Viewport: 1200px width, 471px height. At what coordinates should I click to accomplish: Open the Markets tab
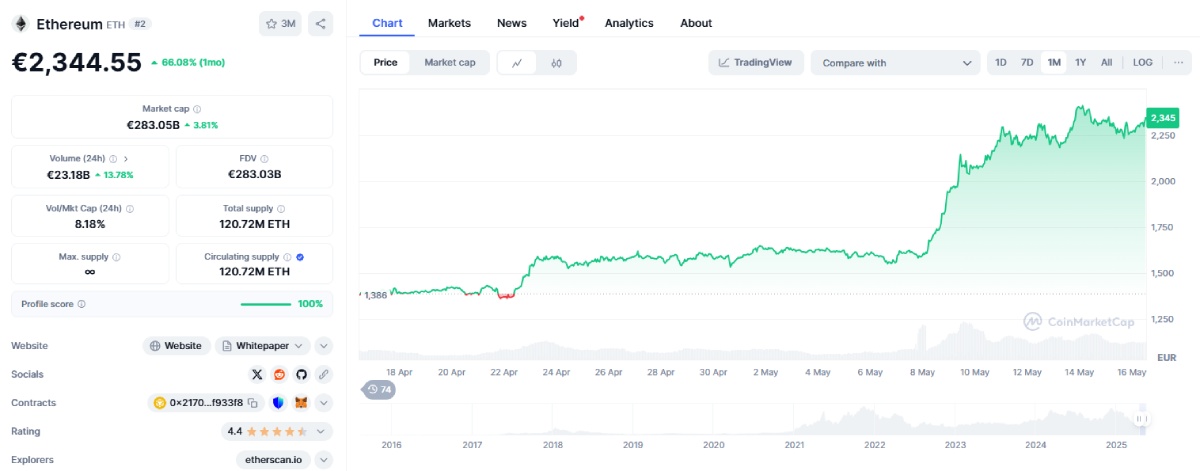pyautogui.click(x=449, y=23)
